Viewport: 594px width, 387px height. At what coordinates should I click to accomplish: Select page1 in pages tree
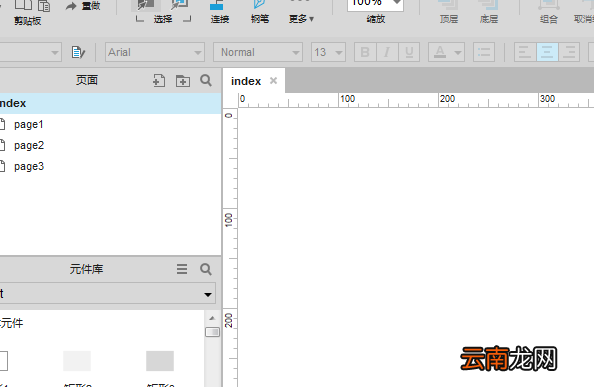pos(29,124)
